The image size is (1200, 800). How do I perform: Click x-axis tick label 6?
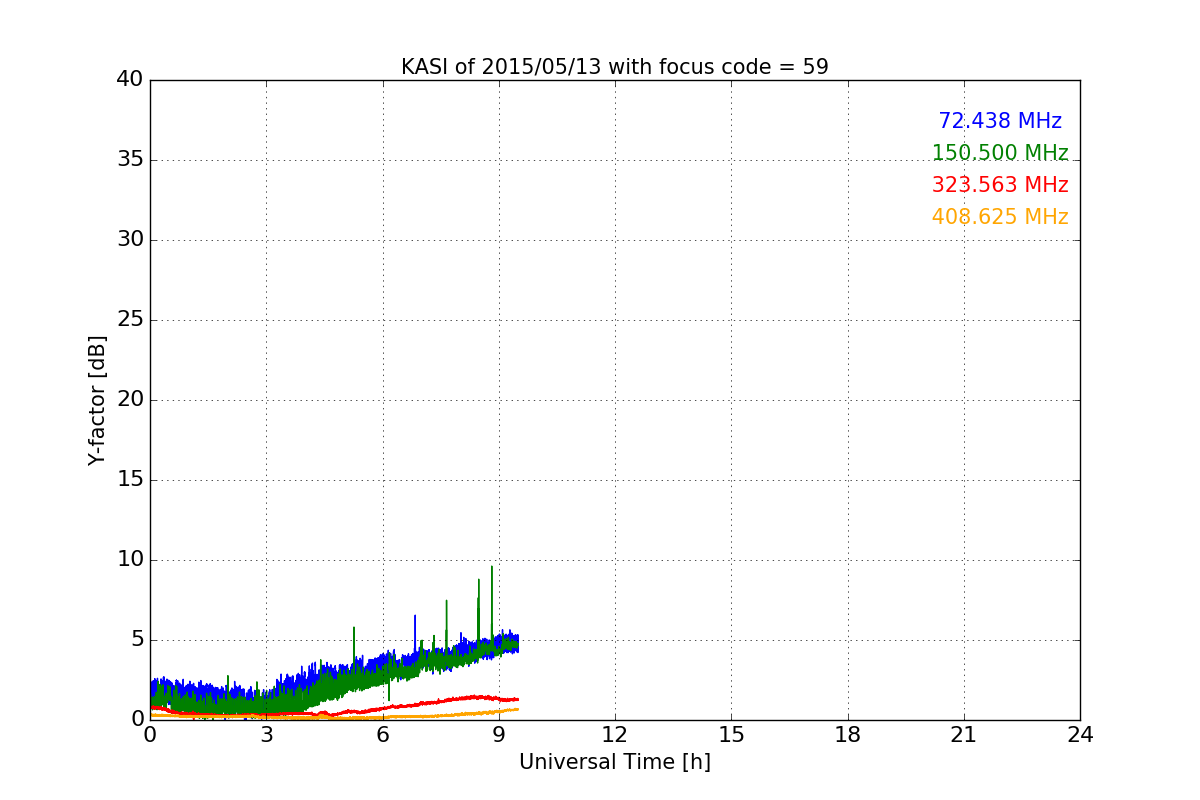point(382,734)
